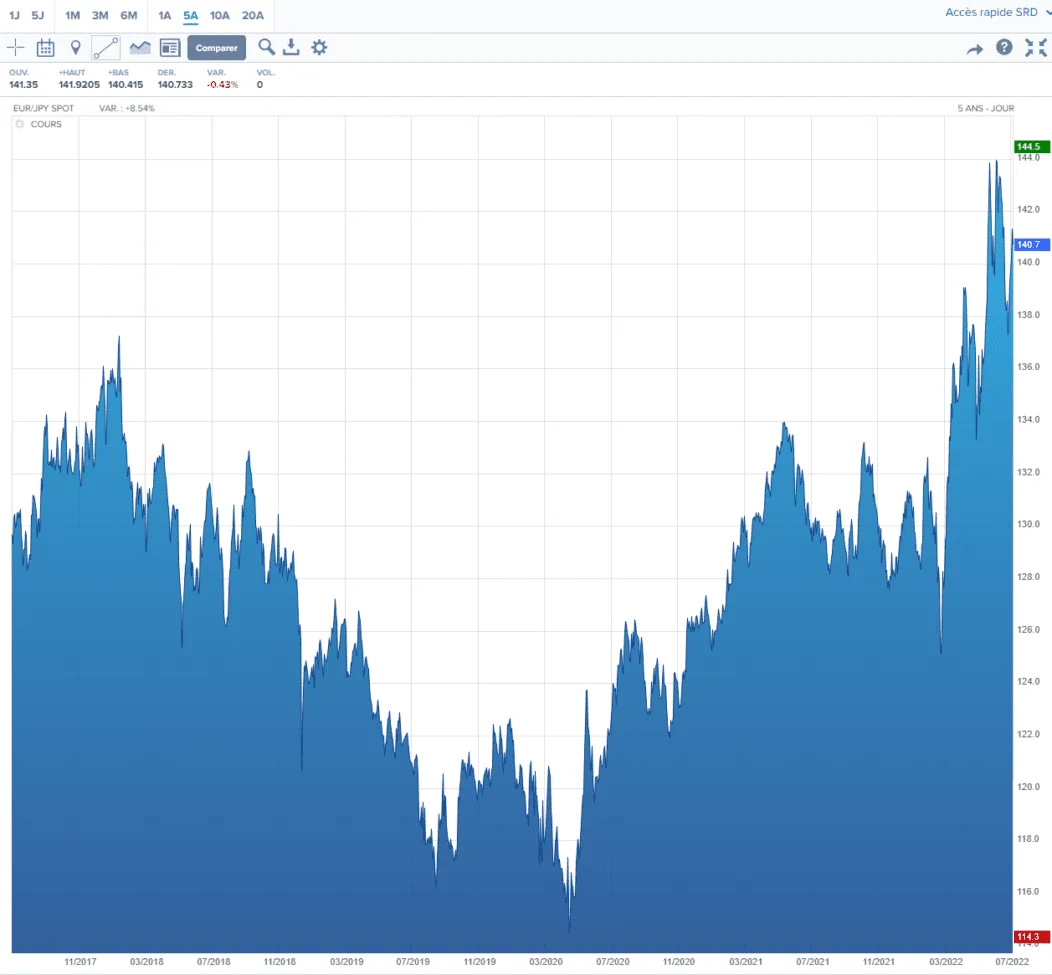1052x975 pixels.
Task: Exit fullscreen chart mode
Action: [1035, 47]
